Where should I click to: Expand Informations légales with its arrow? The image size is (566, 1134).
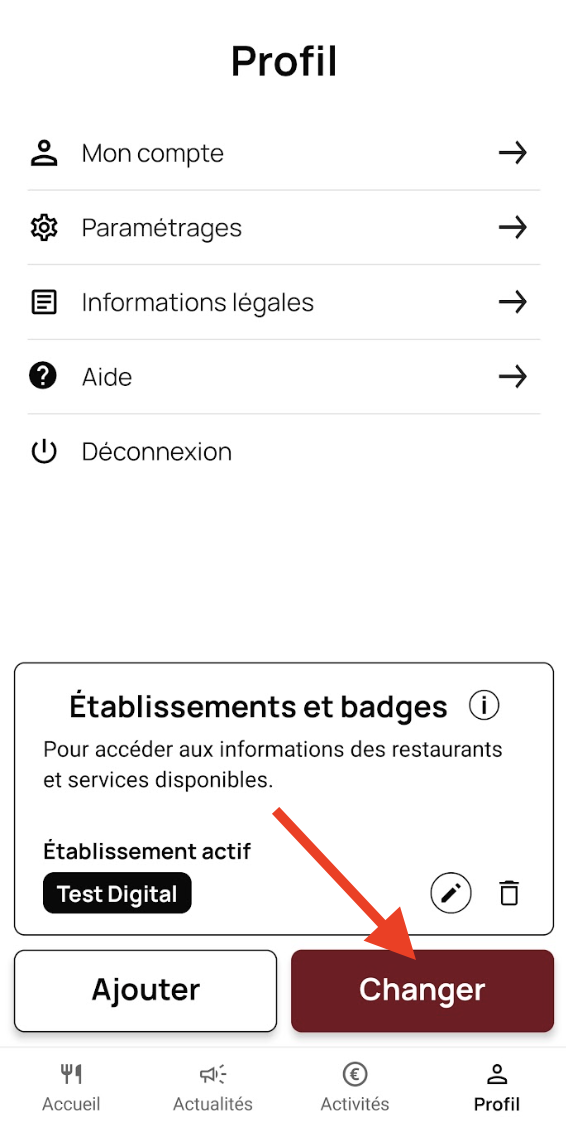[x=513, y=302]
